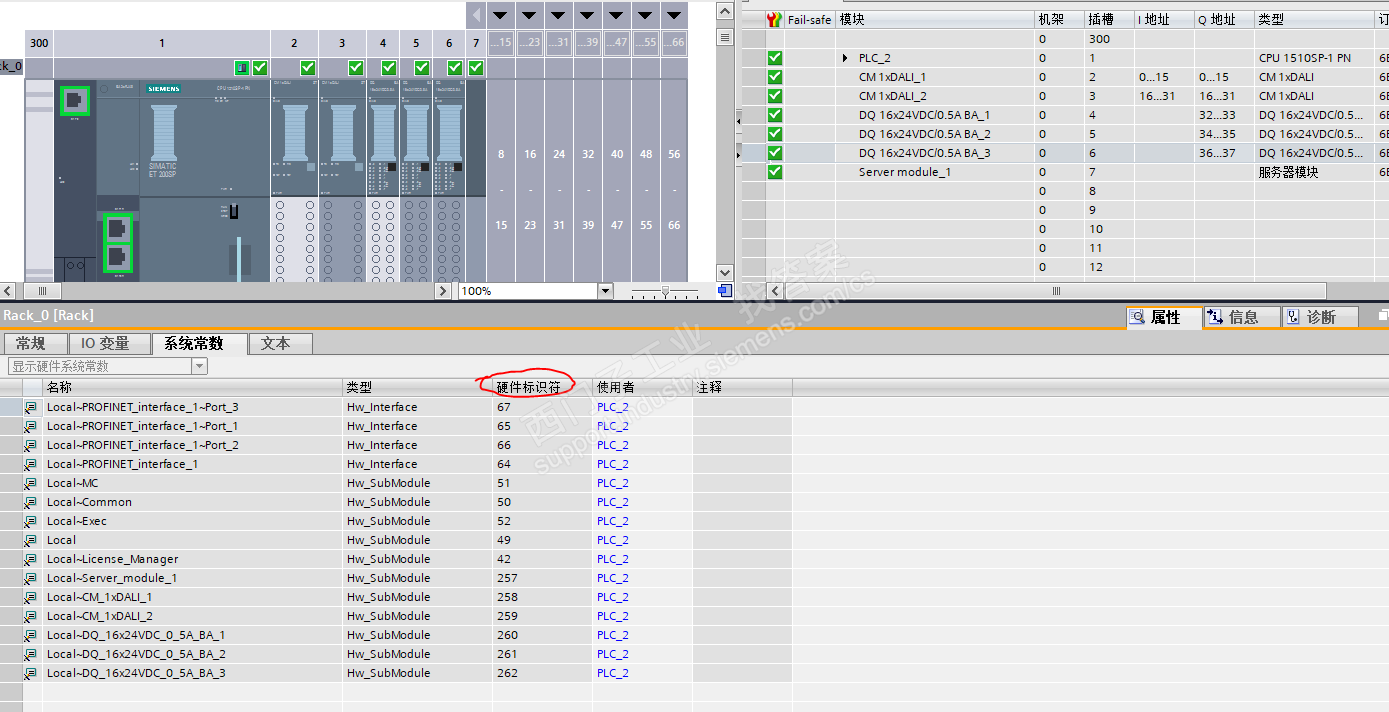Select the Local~DQ_16x24VDC_0_5A_BA_1 constant name
The height and width of the screenshot is (712, 1389).
coord(135,636)
